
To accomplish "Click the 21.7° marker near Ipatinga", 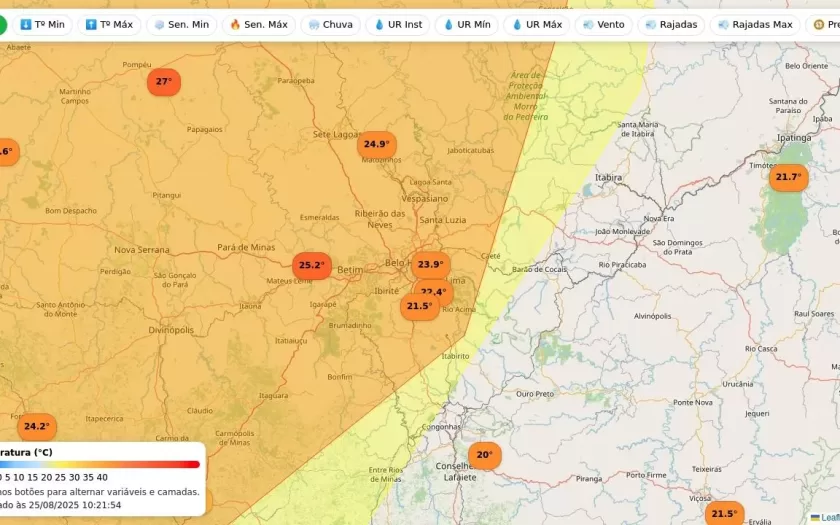I will point(787,178).
